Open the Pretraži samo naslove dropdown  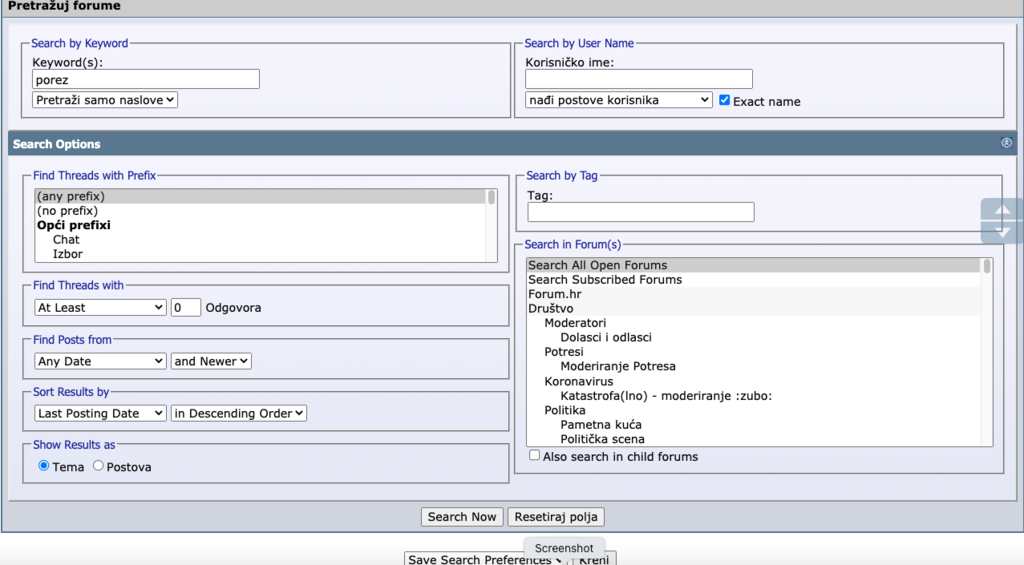[x=104, y=100]
